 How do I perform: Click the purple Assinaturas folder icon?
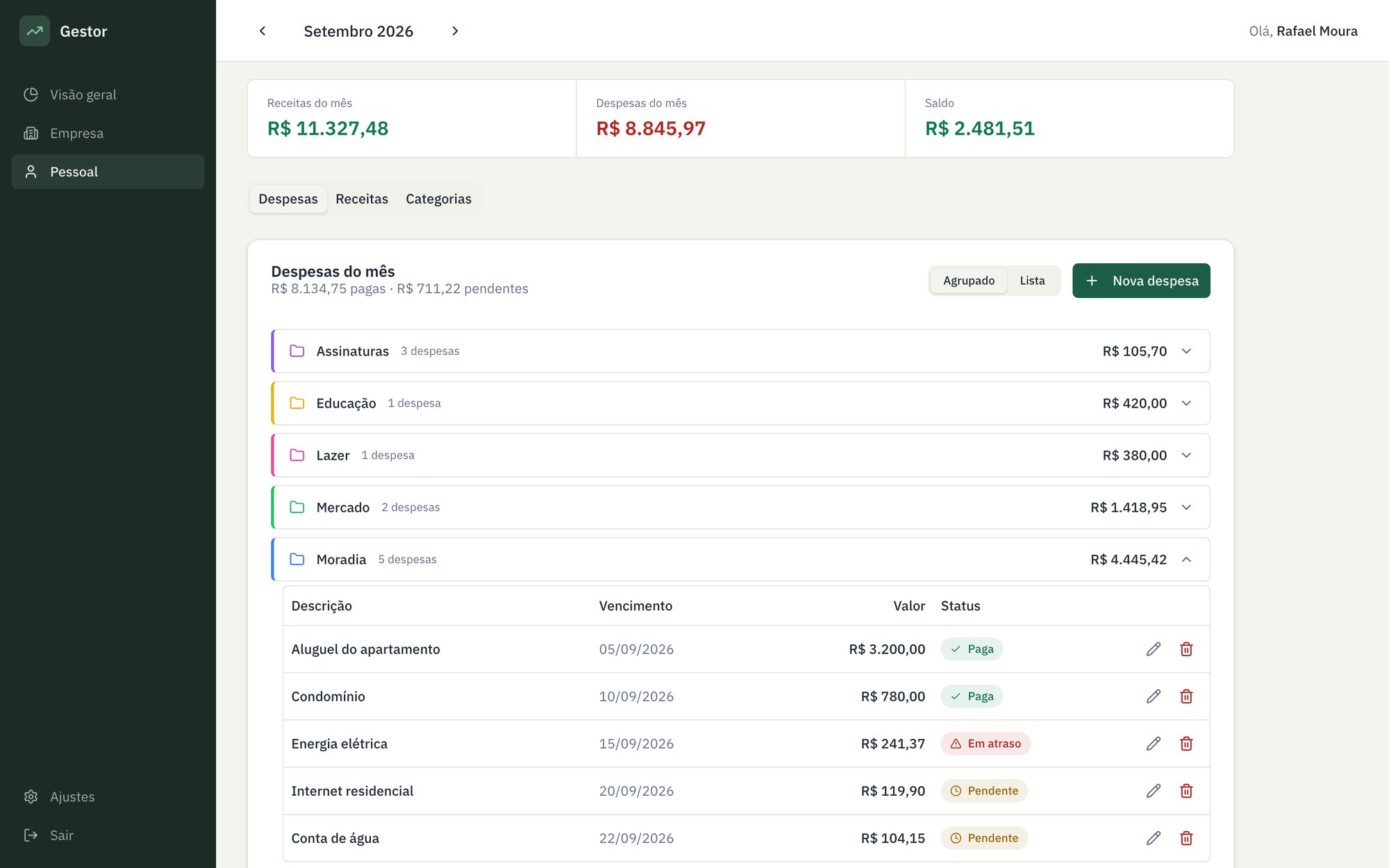tap(297, 351)
